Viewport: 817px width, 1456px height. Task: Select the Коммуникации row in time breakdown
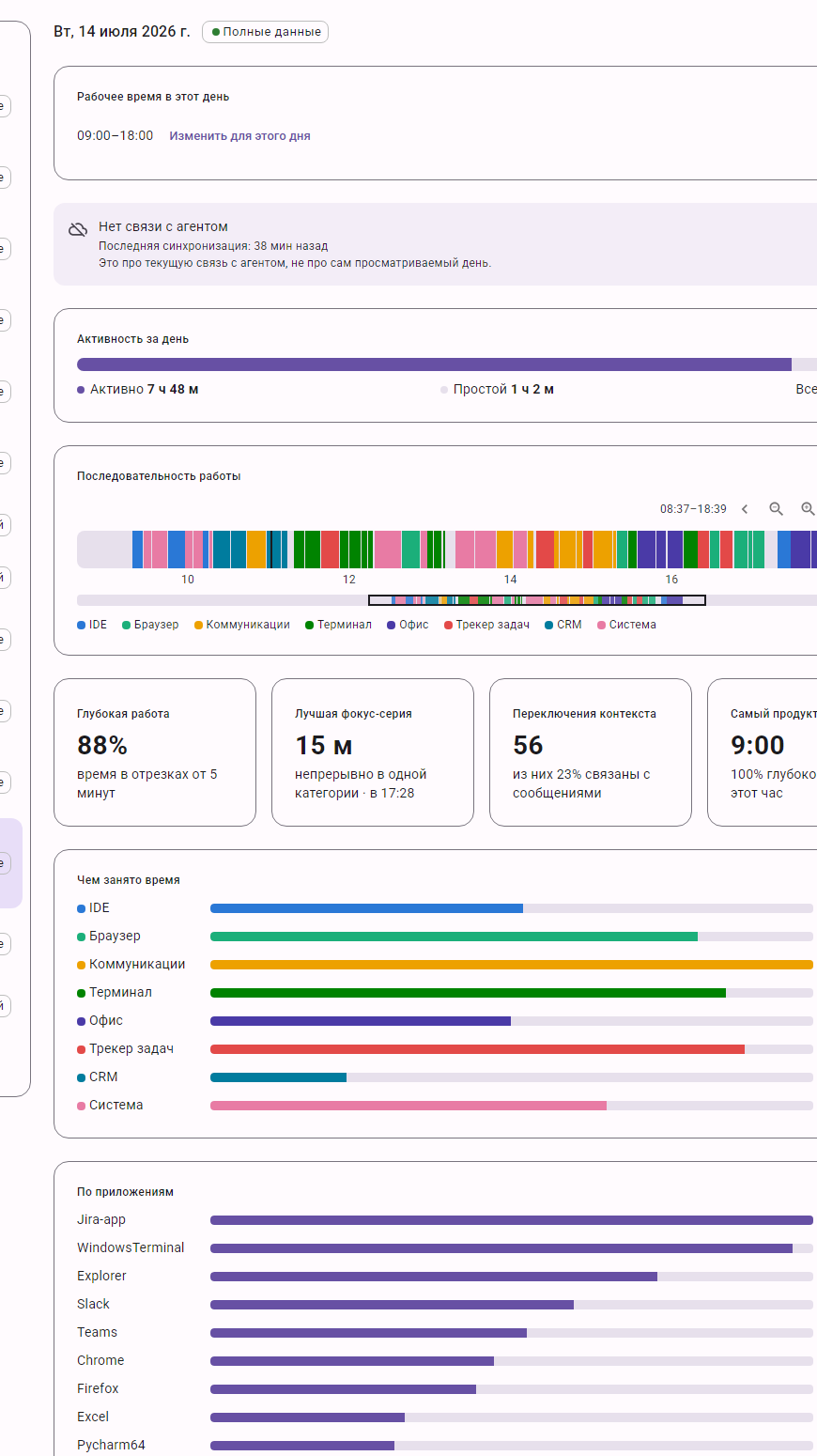coord(445,965)
